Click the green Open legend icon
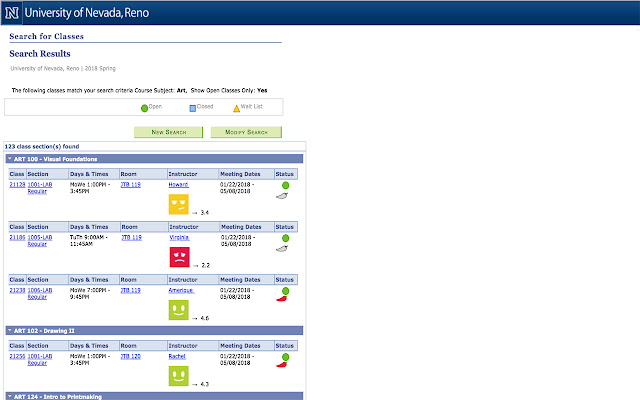This screenshot has width=640, height=400. tap(144, 108)
